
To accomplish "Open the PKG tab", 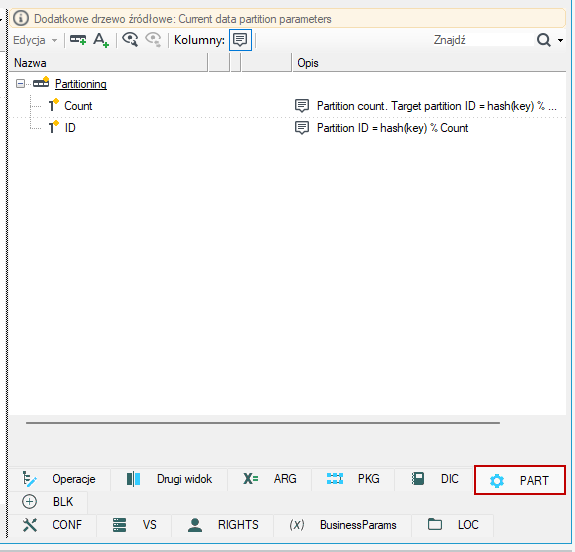I will (353, 479).
